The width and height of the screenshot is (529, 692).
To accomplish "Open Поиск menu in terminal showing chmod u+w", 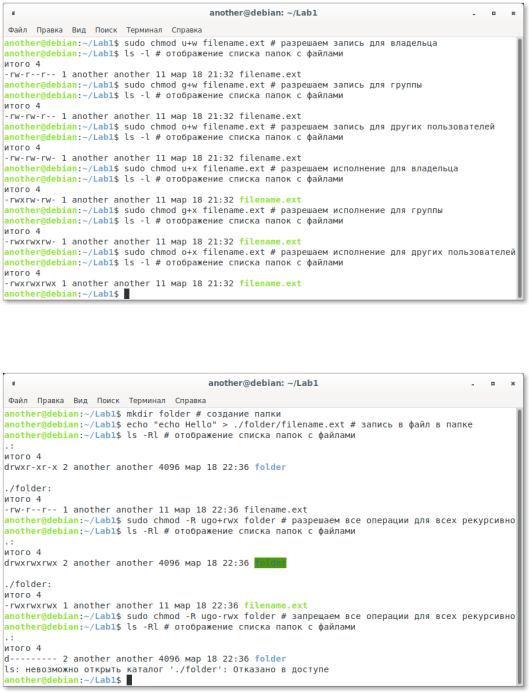I will point(106,30).
